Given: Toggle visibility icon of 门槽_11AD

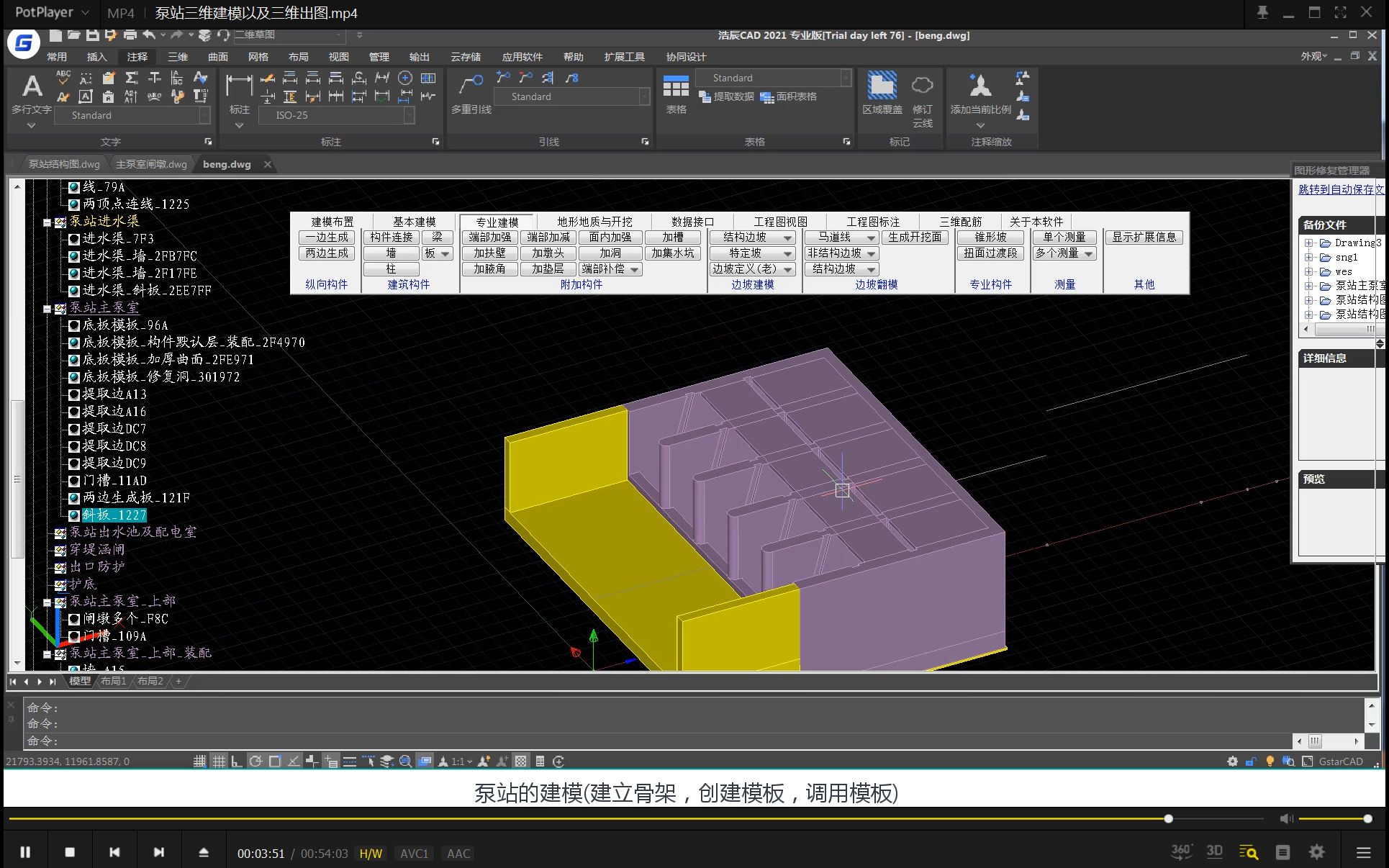Looking at the screenshot, I should pos(73,481).
